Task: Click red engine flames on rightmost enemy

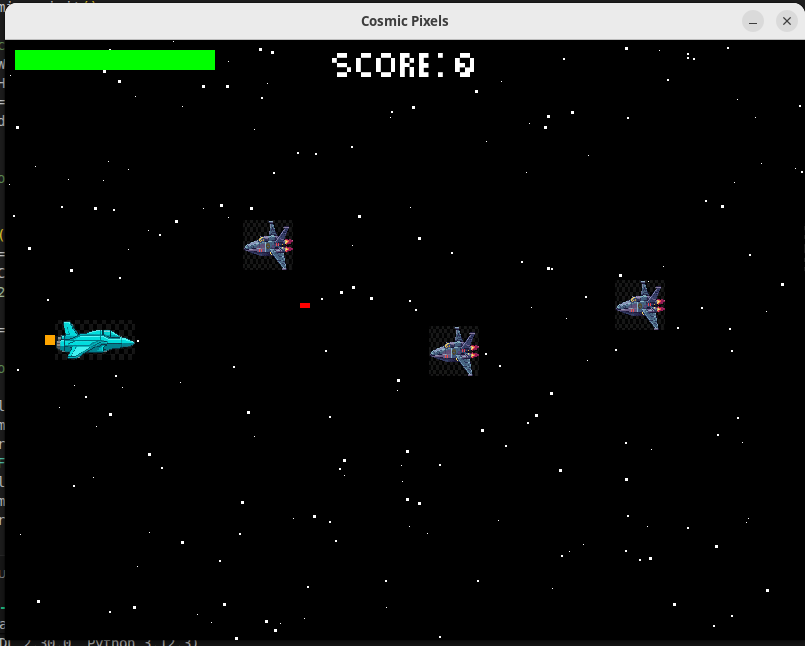Action: tap(659, 305)
